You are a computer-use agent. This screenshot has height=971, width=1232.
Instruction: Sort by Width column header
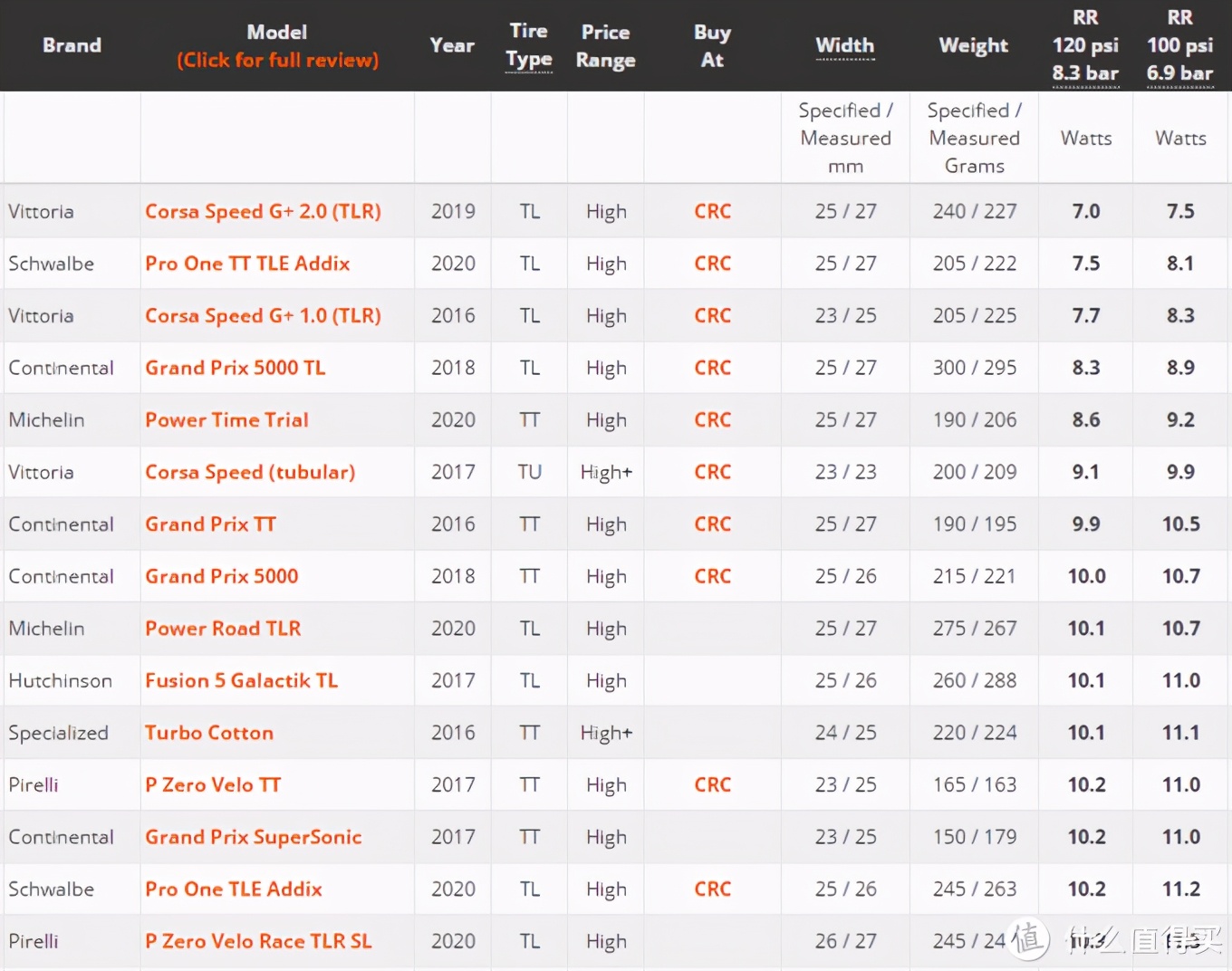tap(845, 45)
